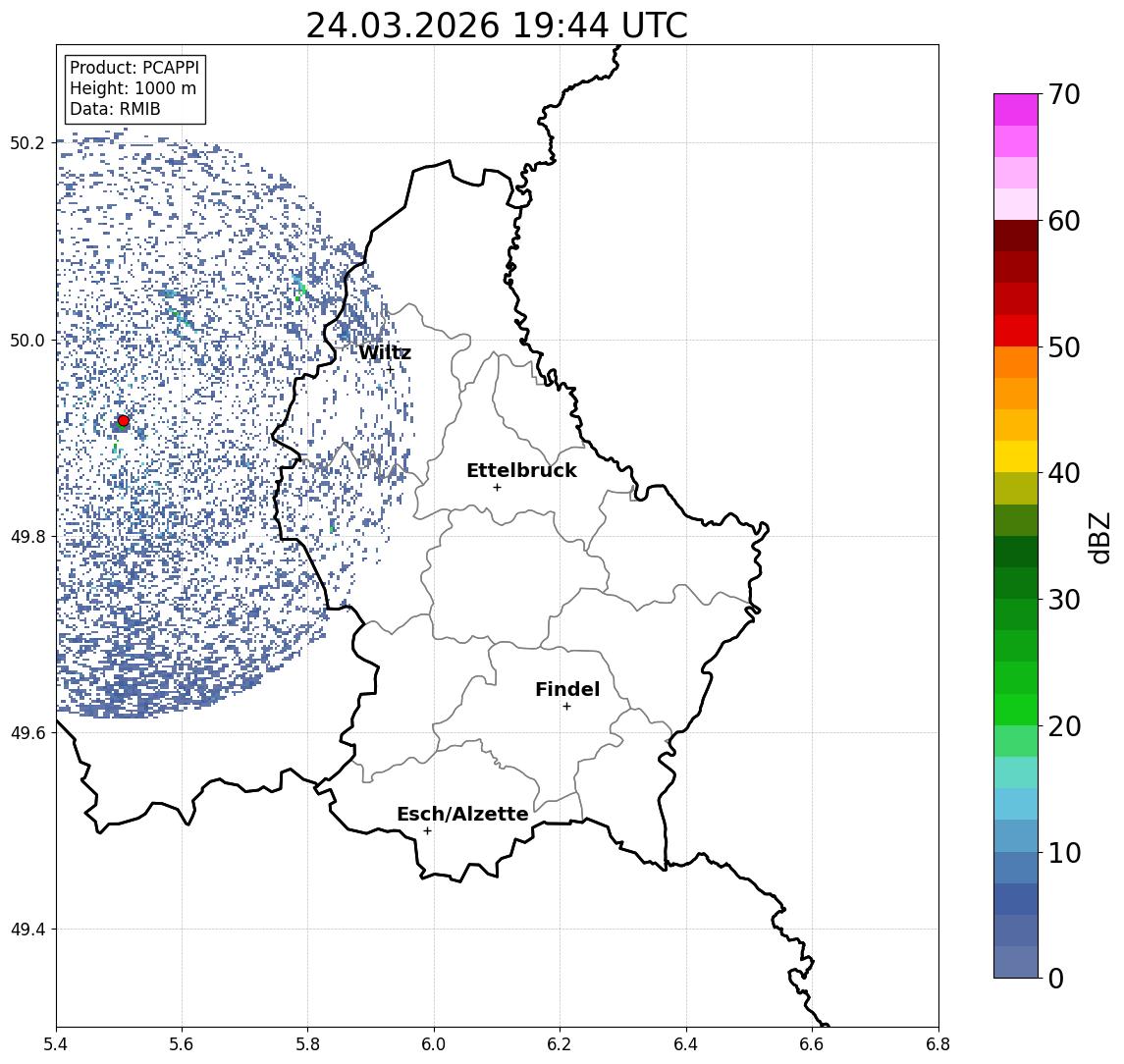Click the colorbar "dBZ" unit label
Screen dimensions: 1124x1064
[1099, 537]
